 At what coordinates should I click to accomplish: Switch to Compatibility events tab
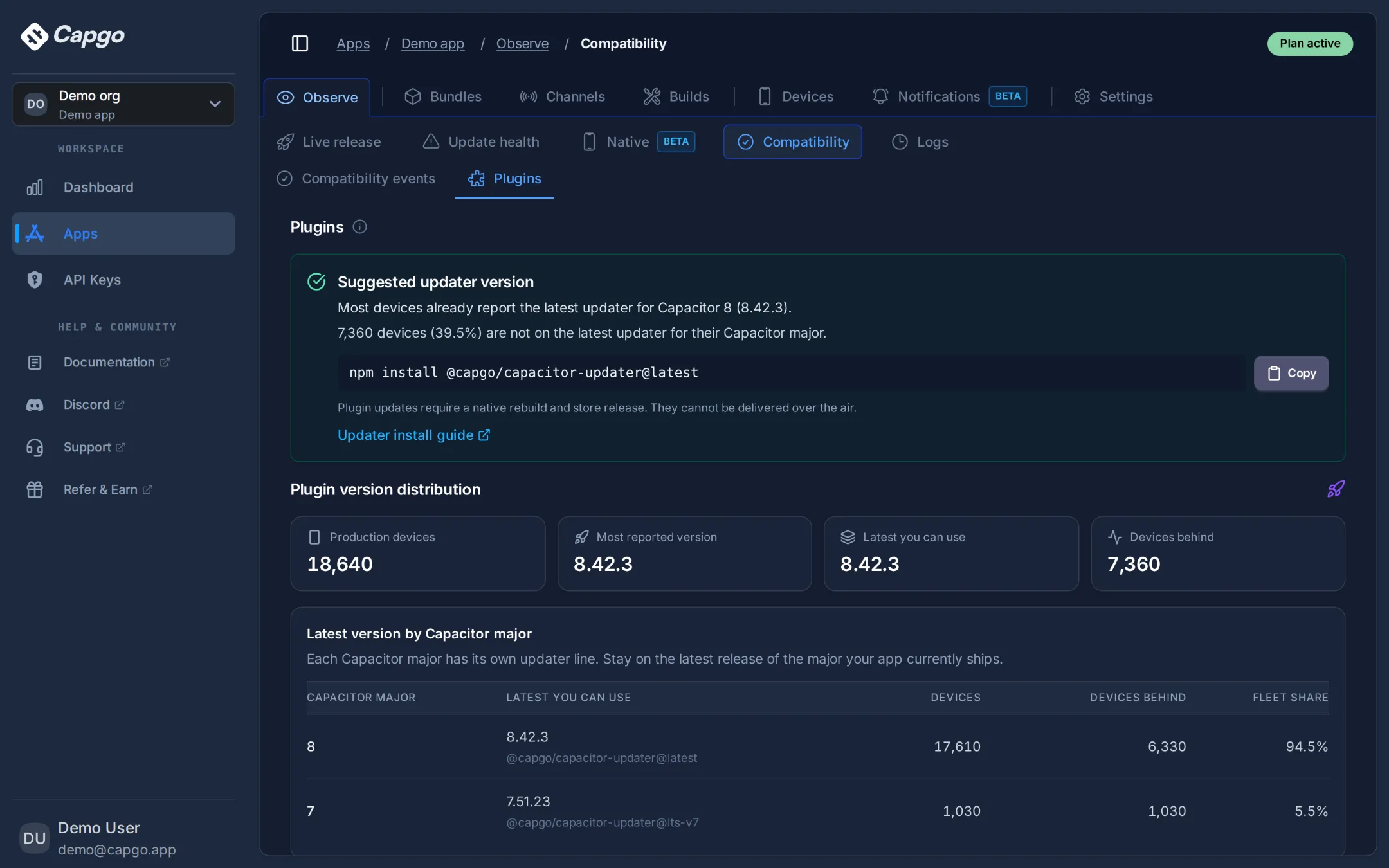click(356, 179)
